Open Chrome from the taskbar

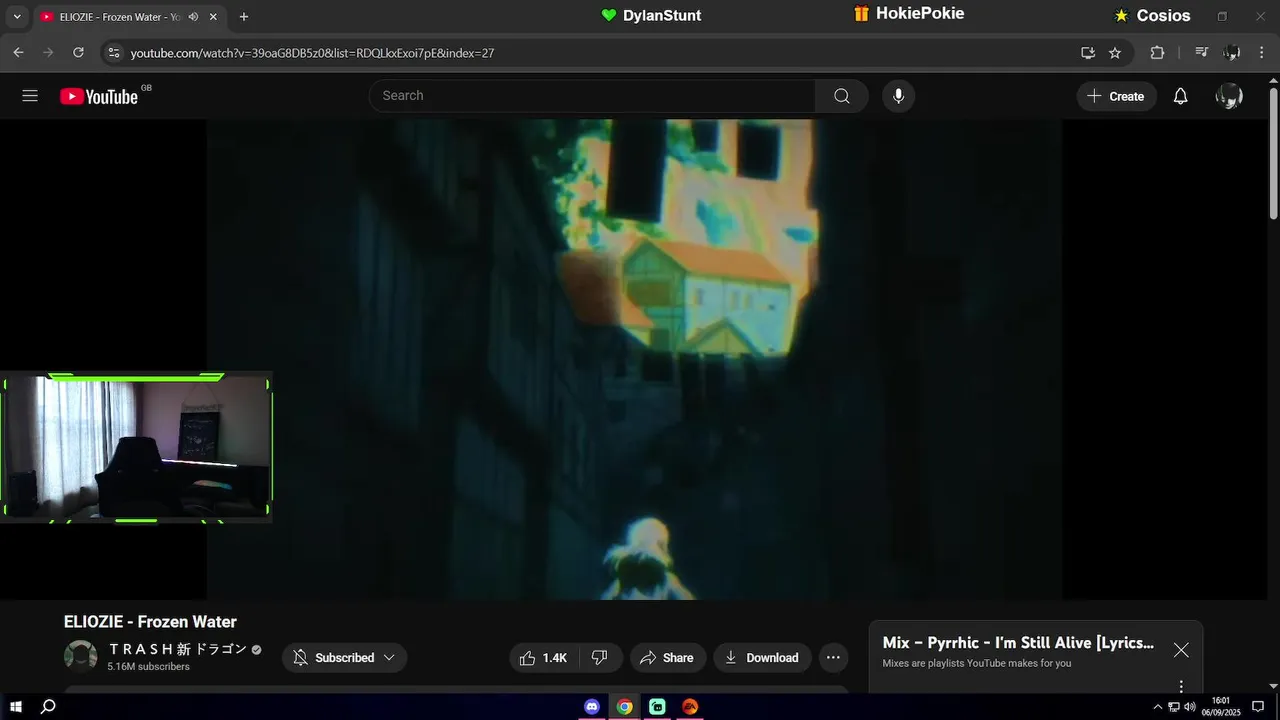pyautogui.click(x=625, y=707)
